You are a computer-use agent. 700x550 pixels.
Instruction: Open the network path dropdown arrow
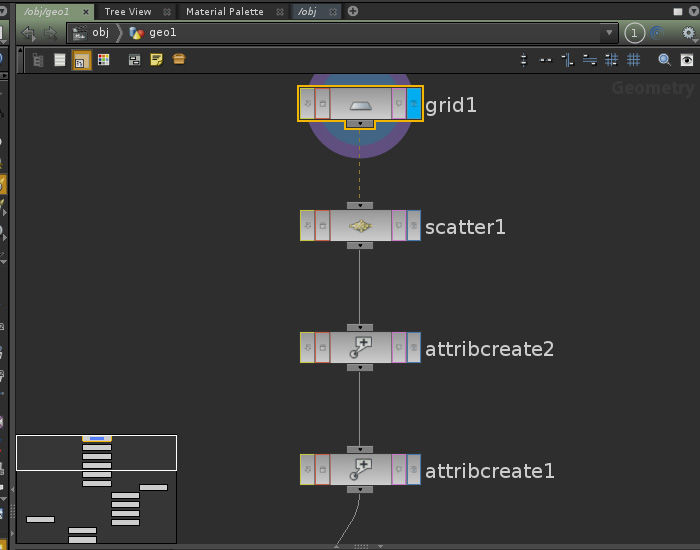[x=610, y=33]
